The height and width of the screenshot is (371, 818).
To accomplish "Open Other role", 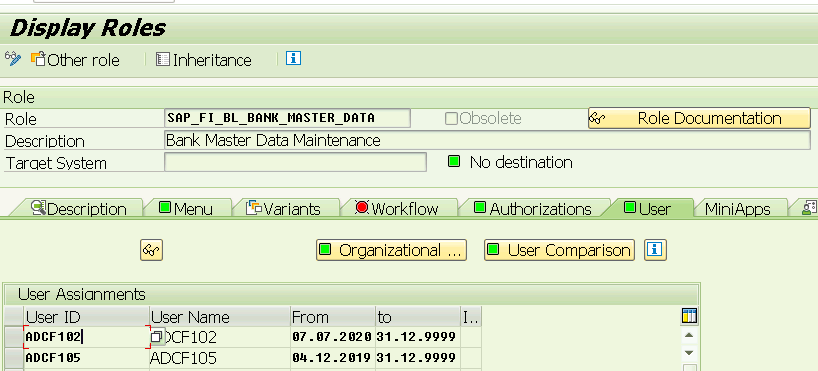I will [75, 60].
